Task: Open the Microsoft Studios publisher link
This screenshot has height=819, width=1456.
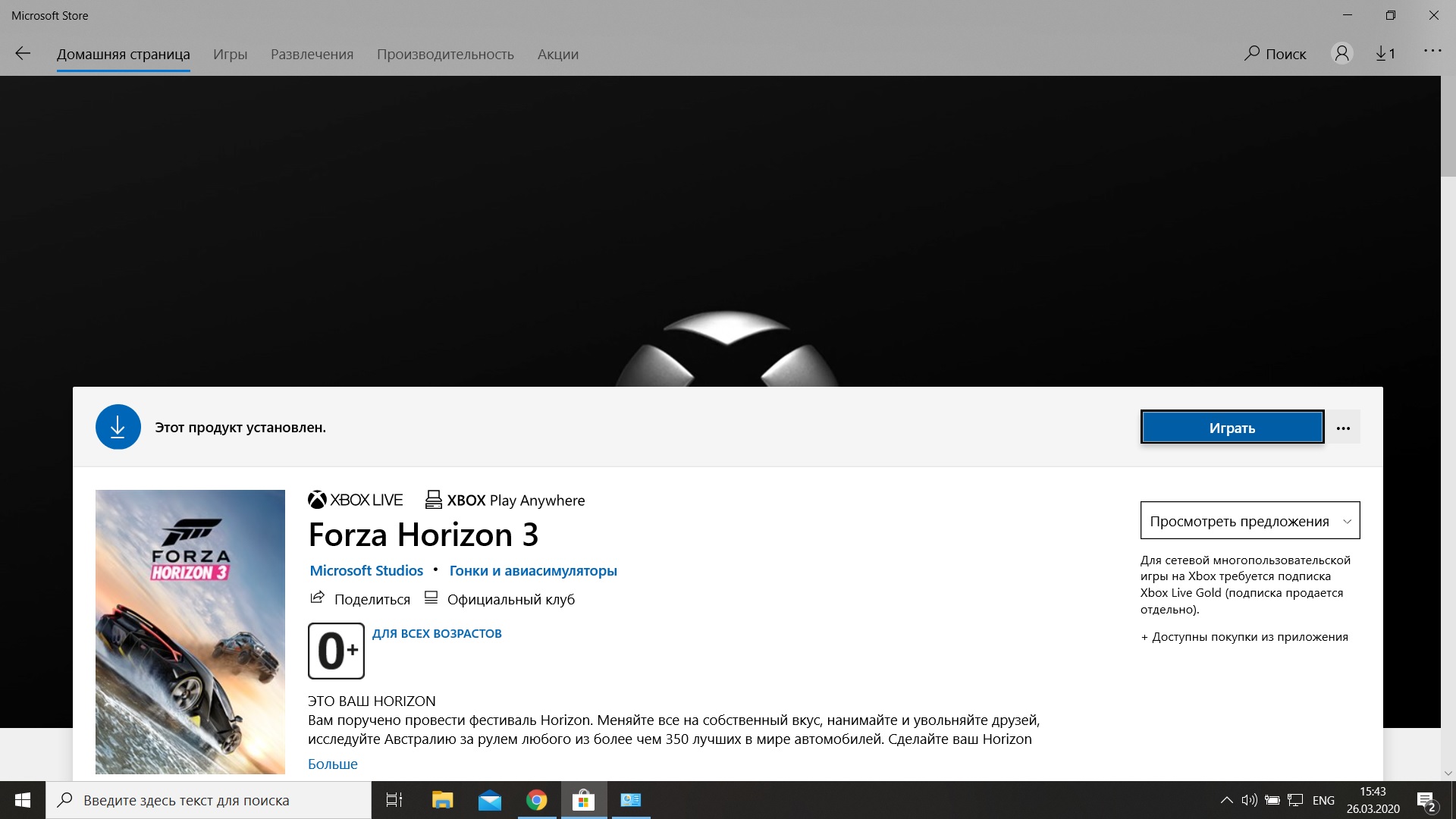Action: (x=366, y=570)
